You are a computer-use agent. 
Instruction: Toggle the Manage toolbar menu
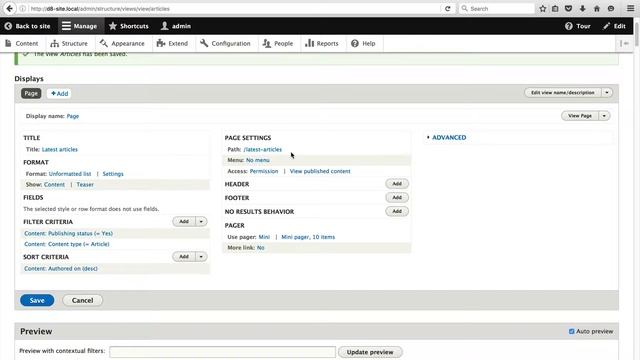point(80,26)
